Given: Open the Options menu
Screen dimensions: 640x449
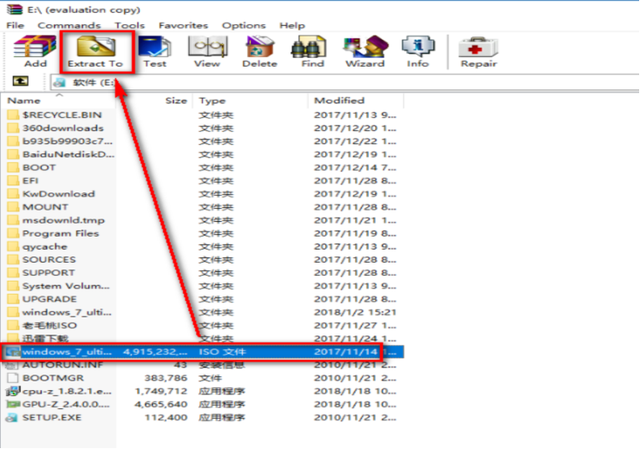Looking at the screenshot, I should pyautogui.click(x=244, y=25).
